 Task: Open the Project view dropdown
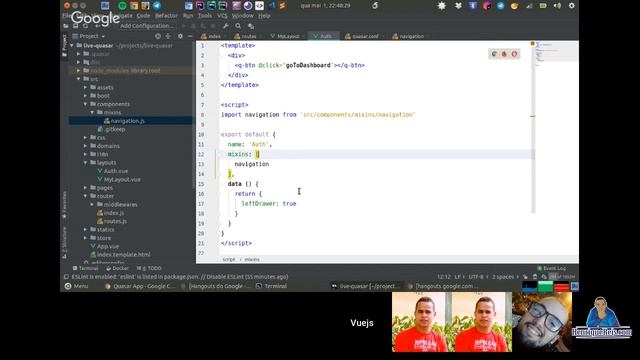pos(89,36)
